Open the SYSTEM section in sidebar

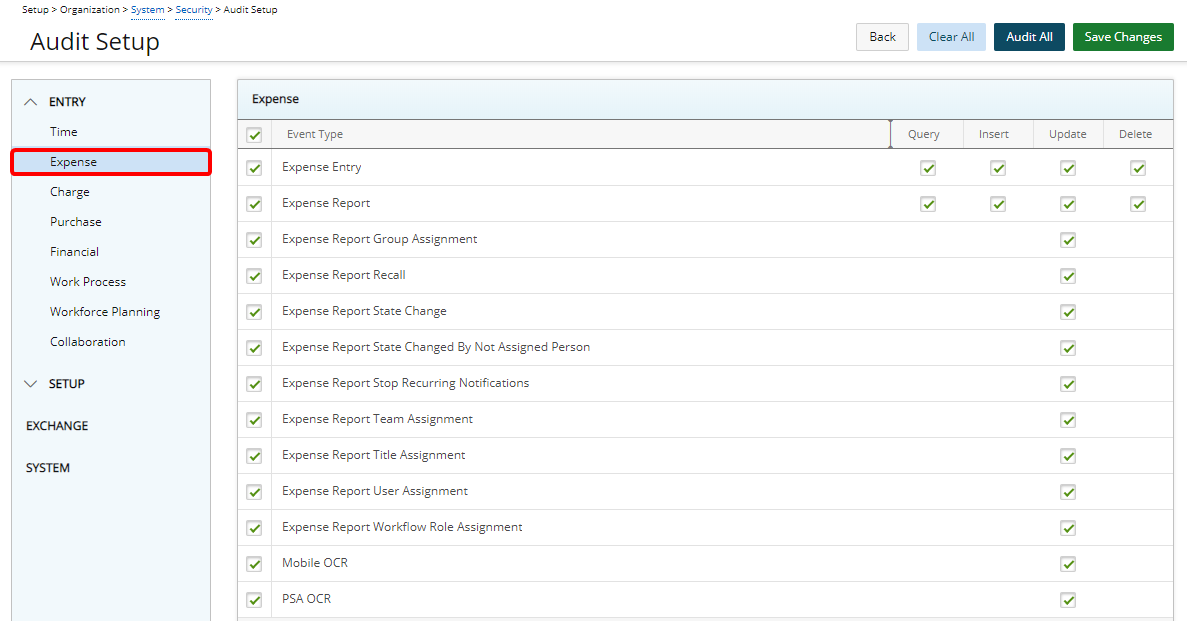click(x=48, y=468)
